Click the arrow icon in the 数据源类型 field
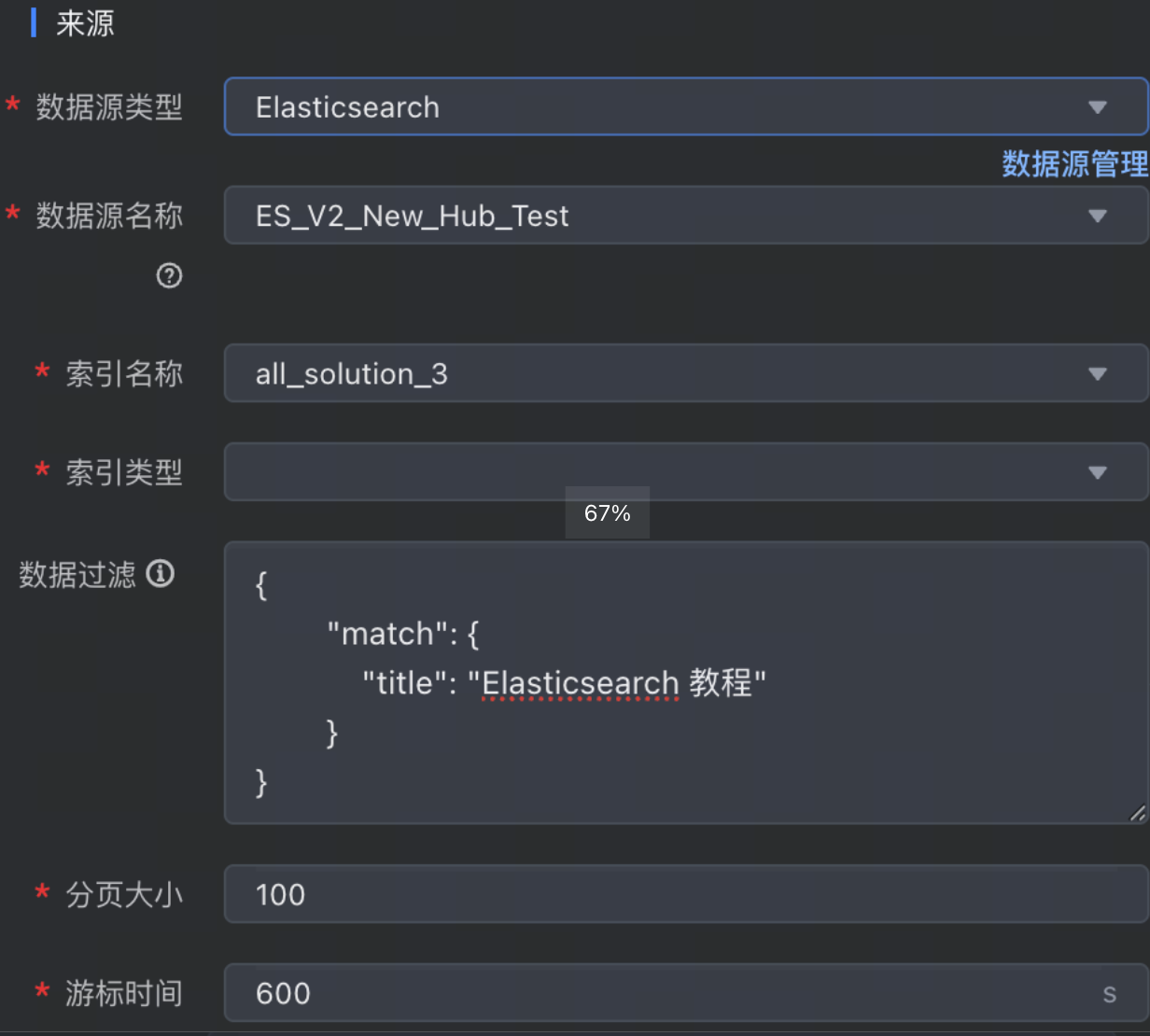This screenshot has height=1036, width=1150. click(1098, 107)
